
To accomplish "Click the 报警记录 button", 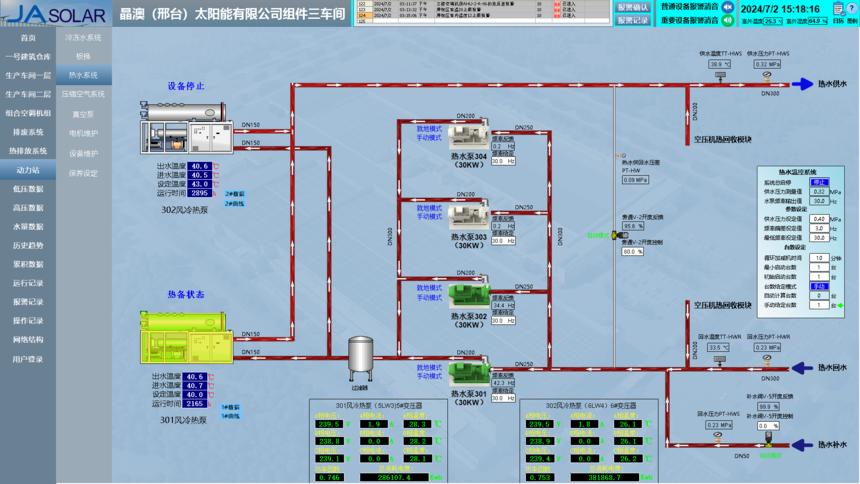I will [633, 20].
